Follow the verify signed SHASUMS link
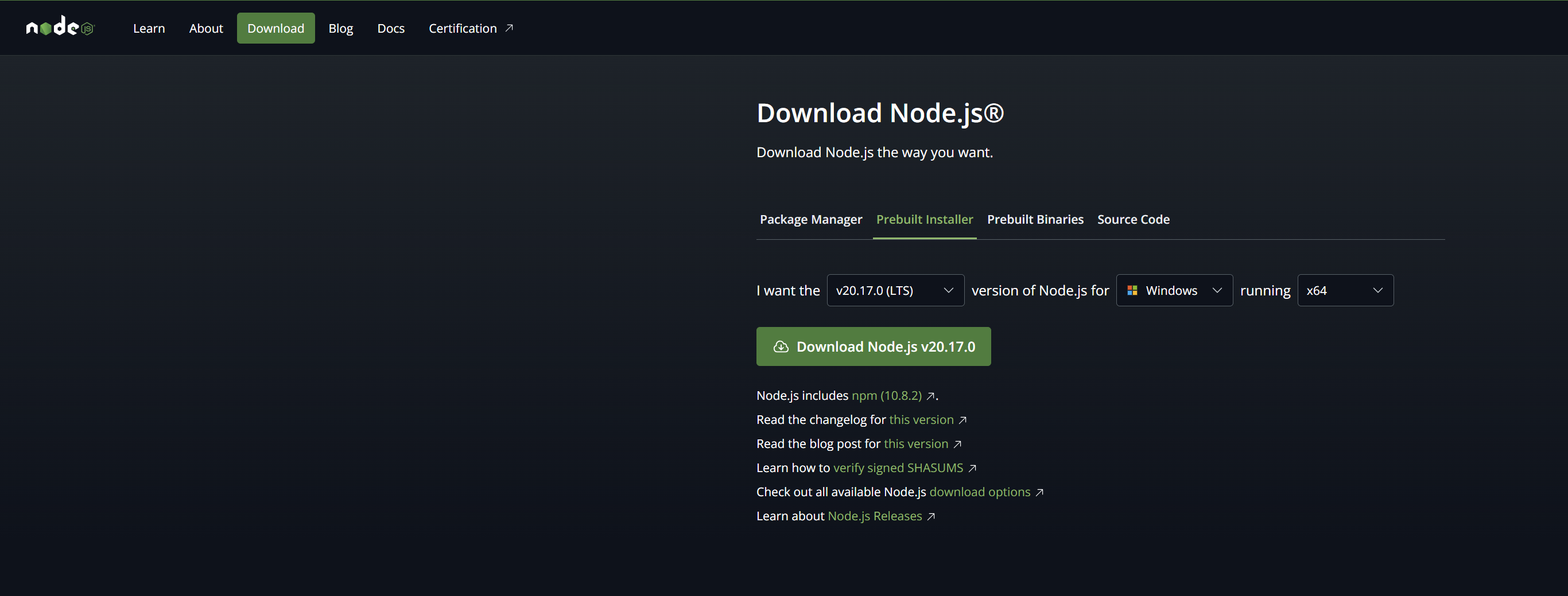The image size is (1568, 596). [x=898, y=468]
